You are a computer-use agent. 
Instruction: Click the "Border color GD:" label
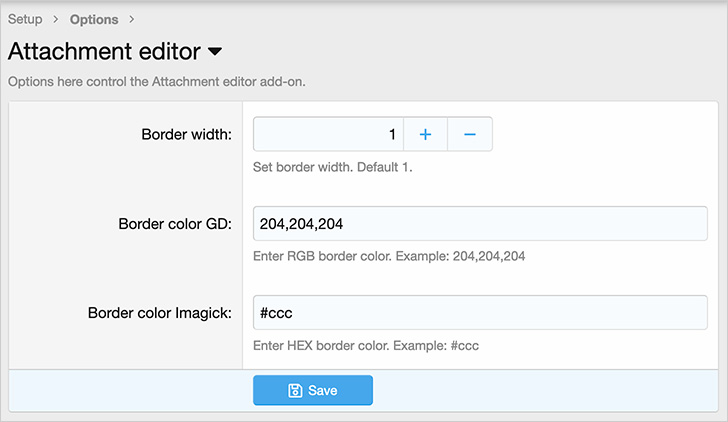coord(175,223)
